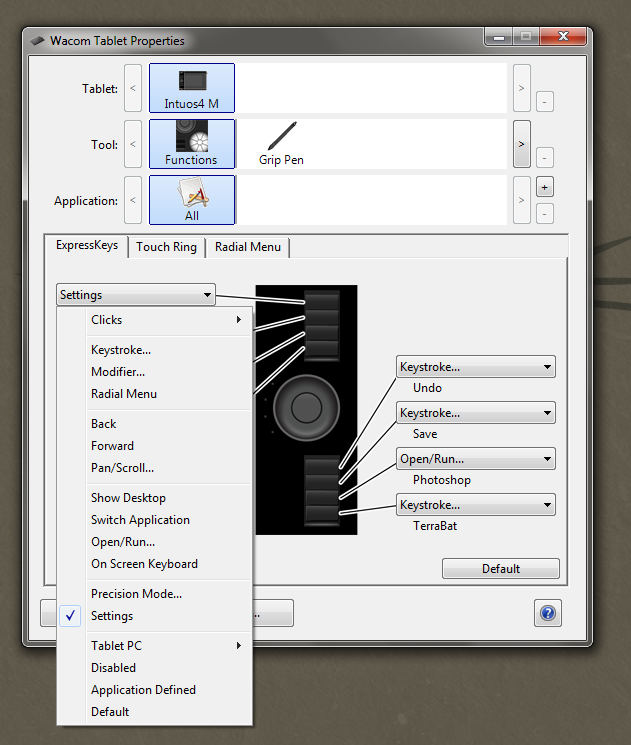Image resolution: width=631 pixels, height=745 pixels.
Task: Expand the TerraBat Keystroke dropdown
Action: [476, 505]
